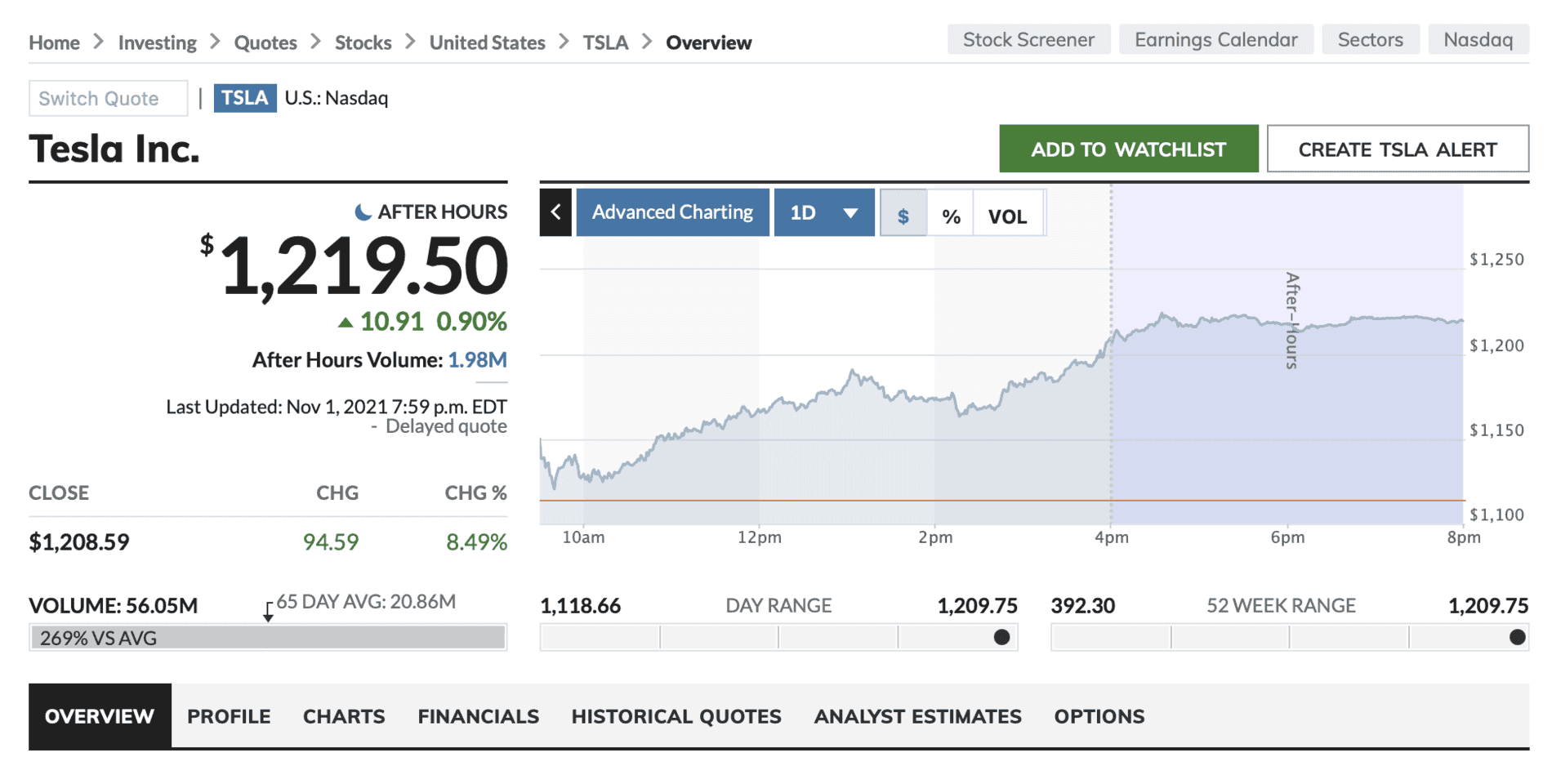Enable VOL volume display on chart
This screenshot has width=1552, height=784.
pyautogui.click(x=1009, y=216)
